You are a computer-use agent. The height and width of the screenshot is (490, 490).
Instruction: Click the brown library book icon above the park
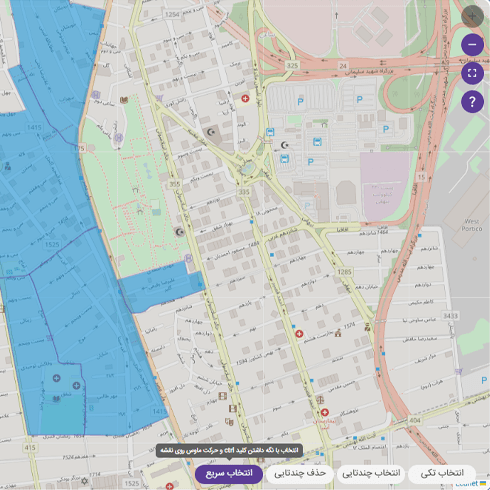(124, 100)
